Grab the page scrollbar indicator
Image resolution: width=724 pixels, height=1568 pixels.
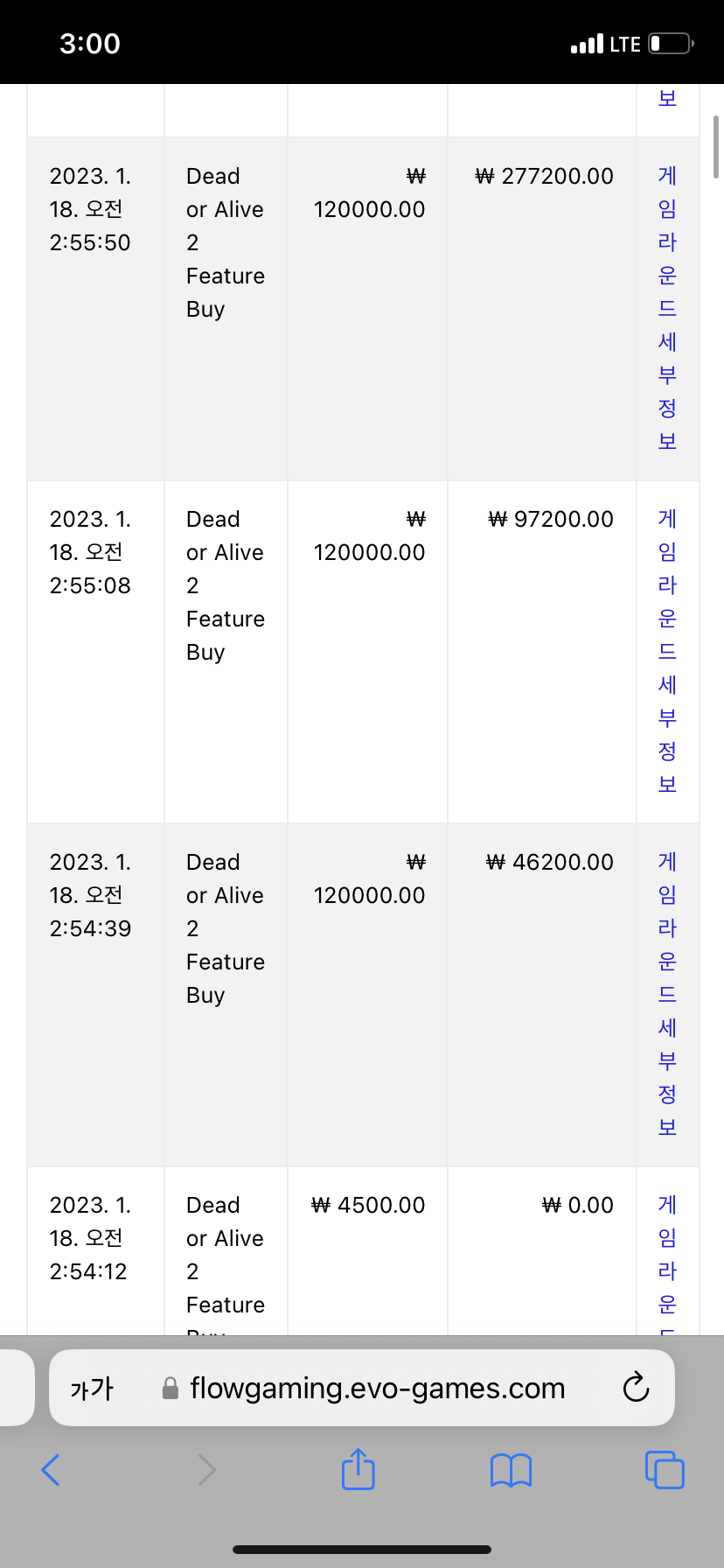pos(716,146)
